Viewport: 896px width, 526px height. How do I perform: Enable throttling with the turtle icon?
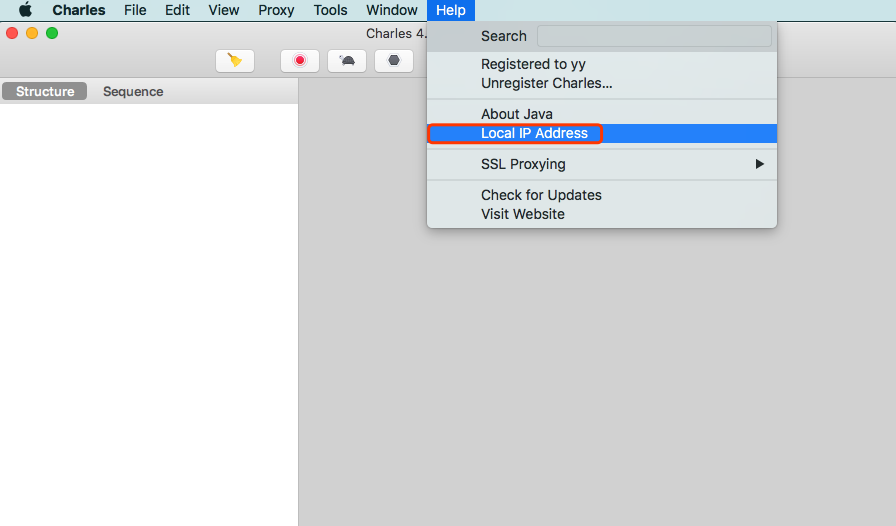coord(347,60)
